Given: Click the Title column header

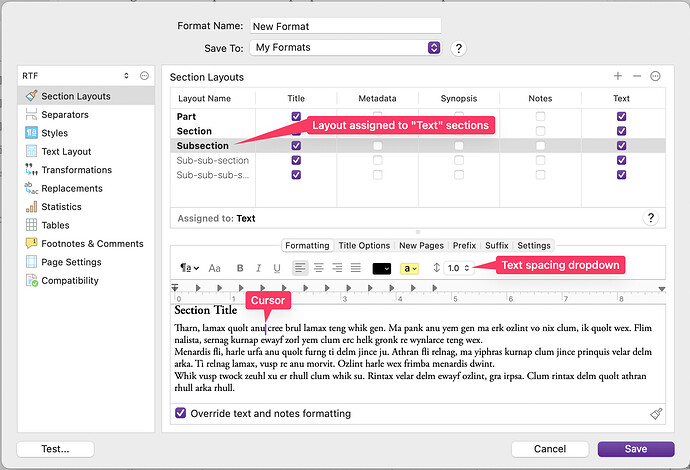Looking at the screenshot, I should (x=296, y=98).
